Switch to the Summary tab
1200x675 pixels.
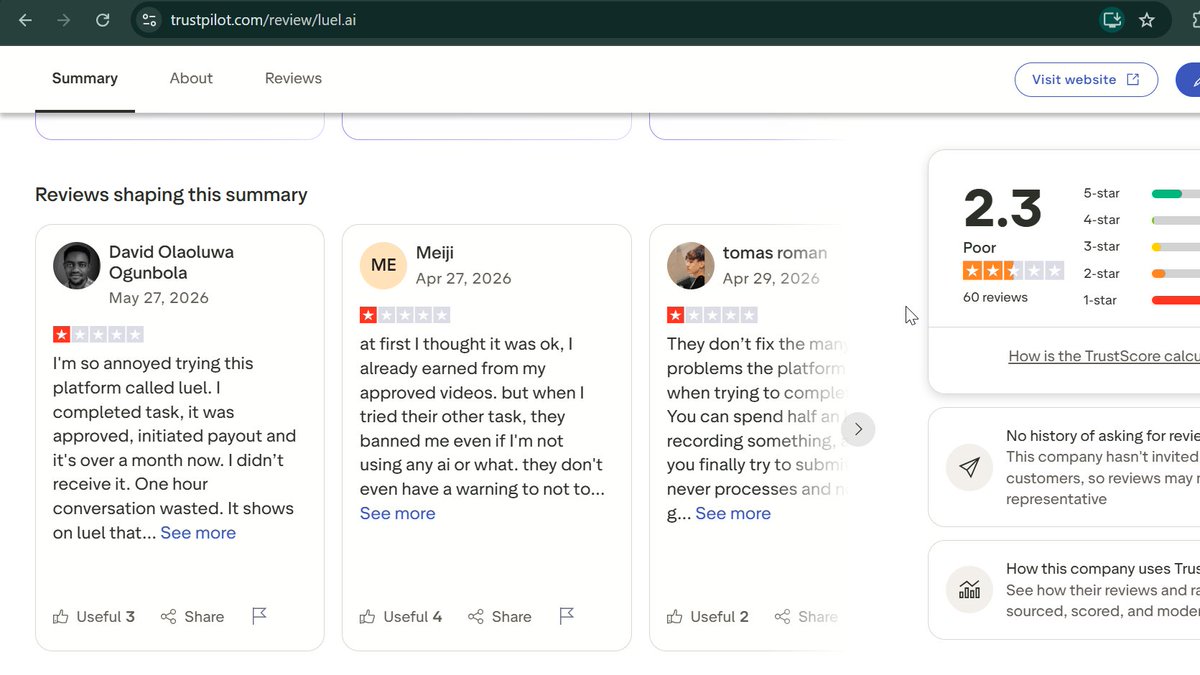(85, 78)
